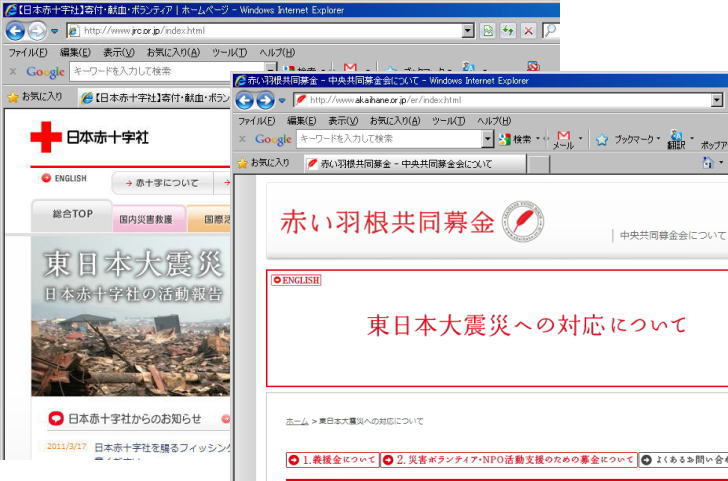Click the Gmail メール toolbar icon

[564, 138]
